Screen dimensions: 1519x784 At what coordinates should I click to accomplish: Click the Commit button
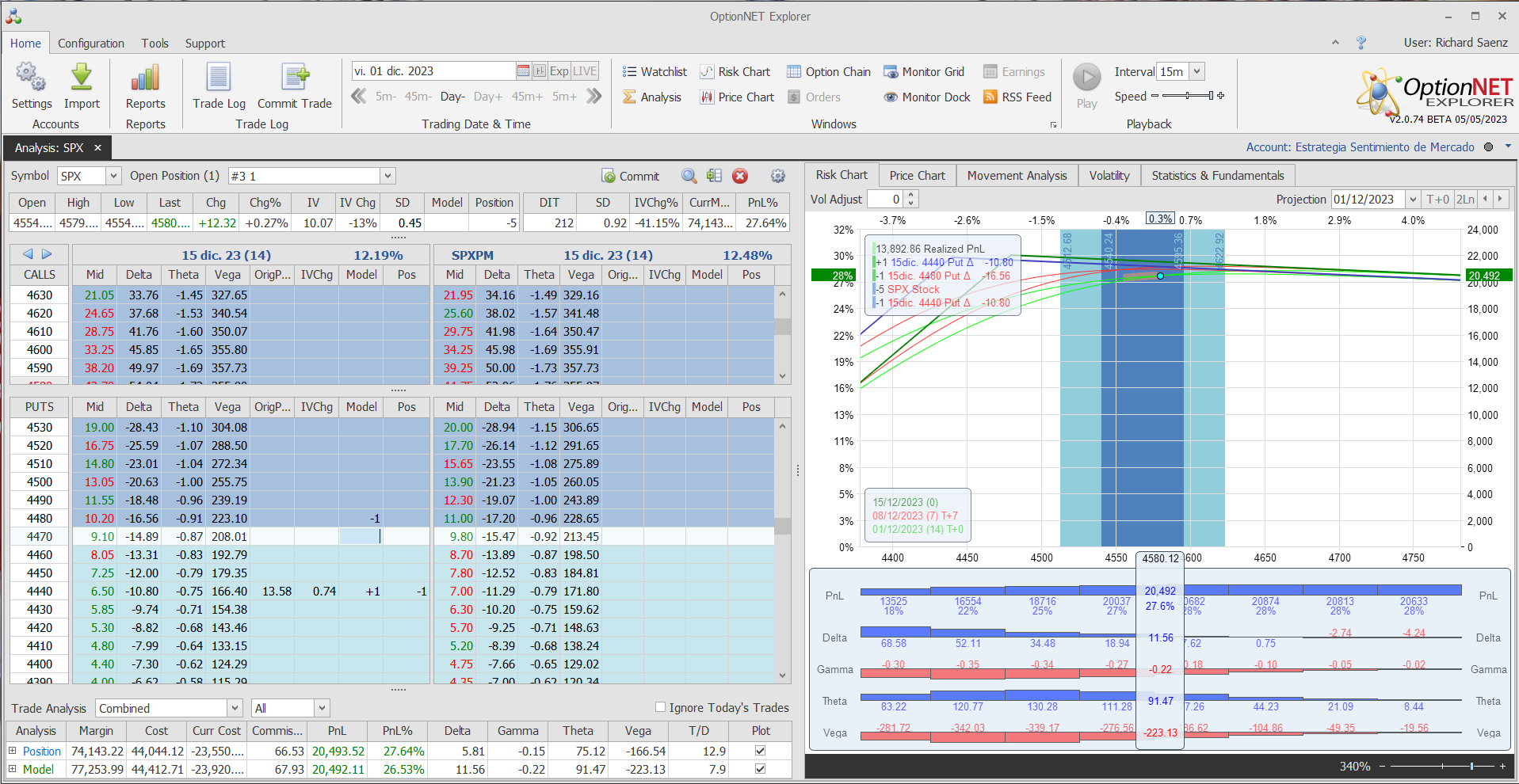pos(631,176)
